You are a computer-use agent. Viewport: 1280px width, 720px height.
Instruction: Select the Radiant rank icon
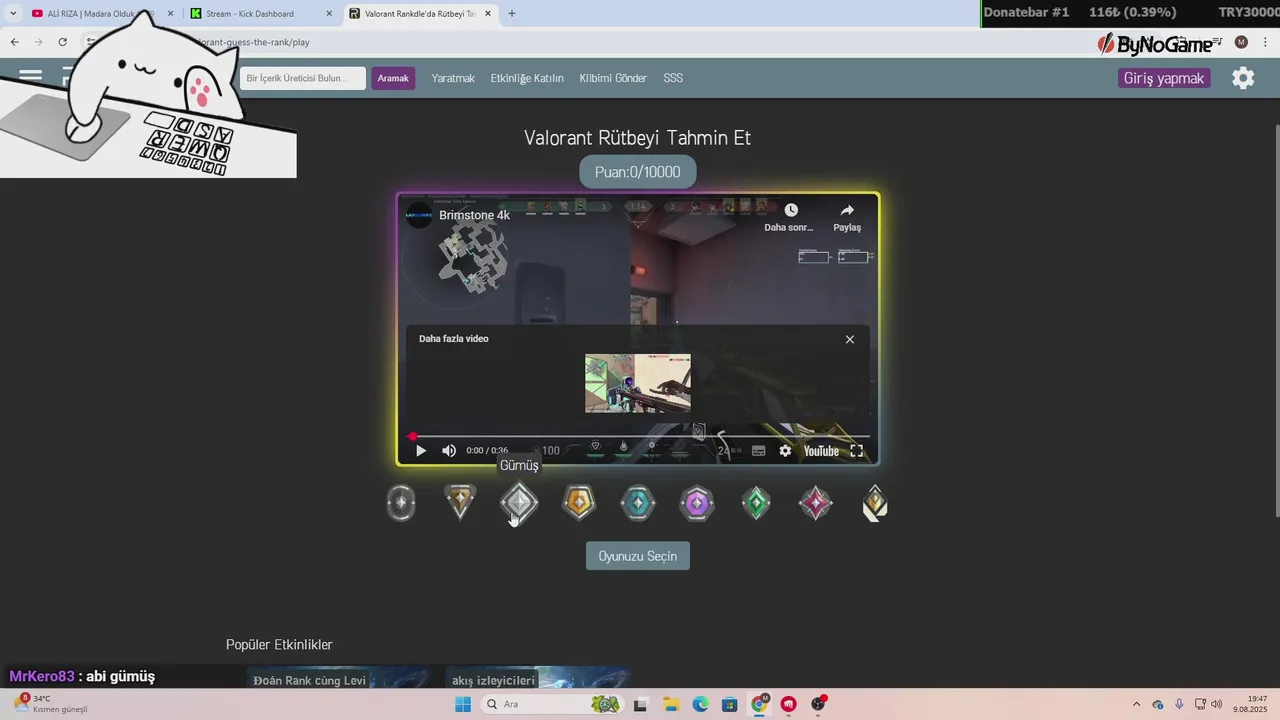[875, 503]
